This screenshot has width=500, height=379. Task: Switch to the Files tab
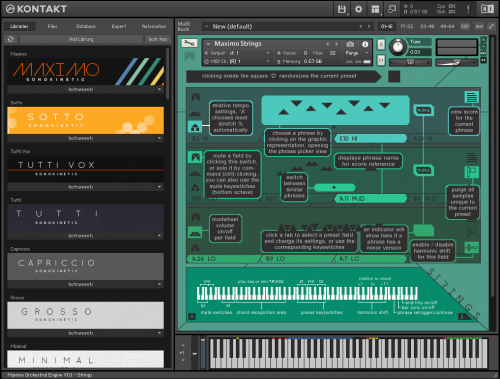(52, 26)
